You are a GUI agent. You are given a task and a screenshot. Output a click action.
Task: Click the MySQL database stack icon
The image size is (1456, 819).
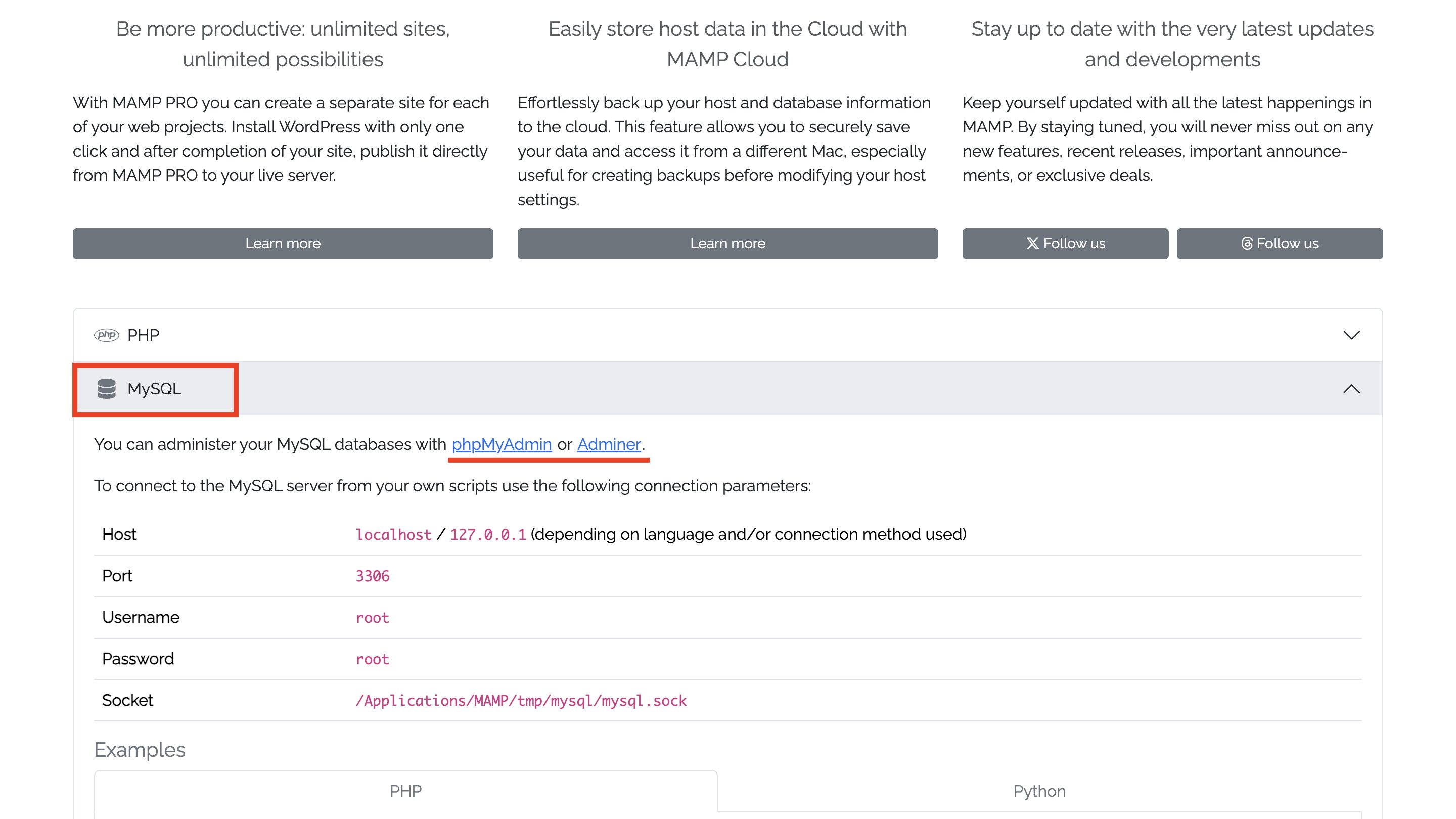point(106,389)
